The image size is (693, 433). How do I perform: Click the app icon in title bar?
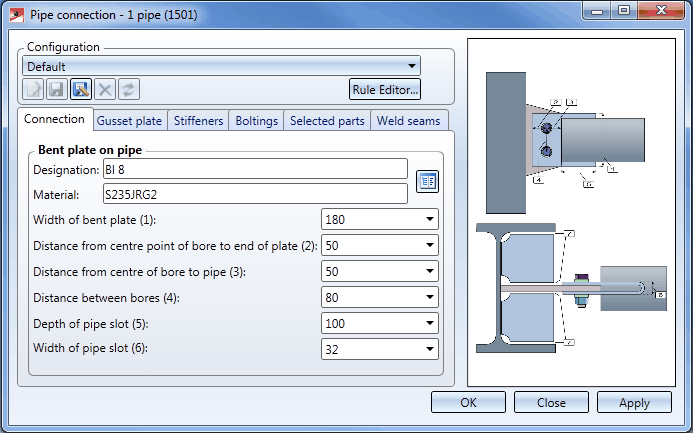[17, 15]
